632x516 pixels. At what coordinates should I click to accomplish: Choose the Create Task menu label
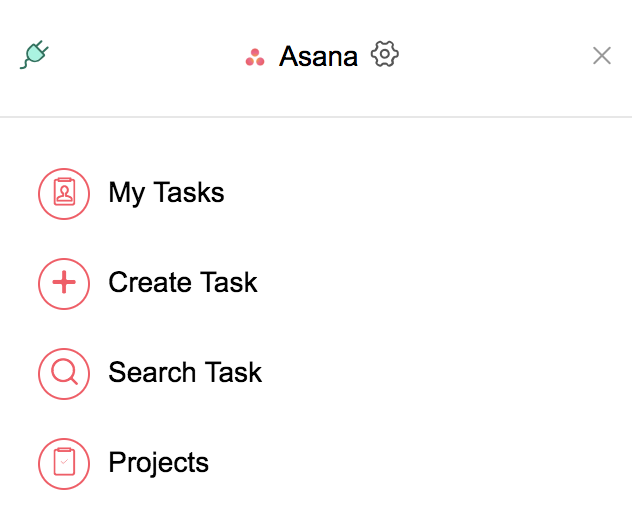point(183,283)
